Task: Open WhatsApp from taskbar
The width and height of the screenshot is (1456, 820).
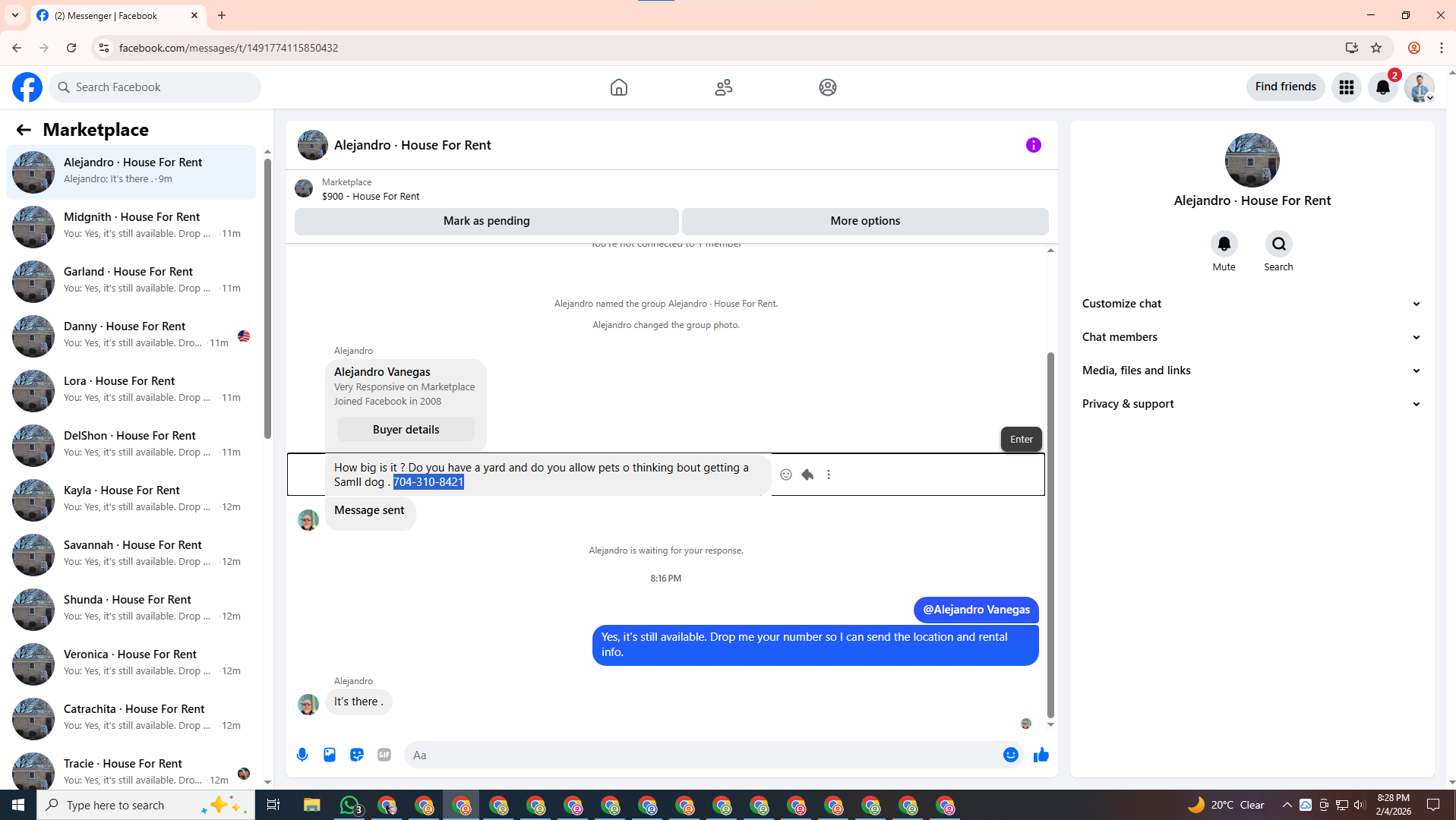Action: [x=350, y=805]
